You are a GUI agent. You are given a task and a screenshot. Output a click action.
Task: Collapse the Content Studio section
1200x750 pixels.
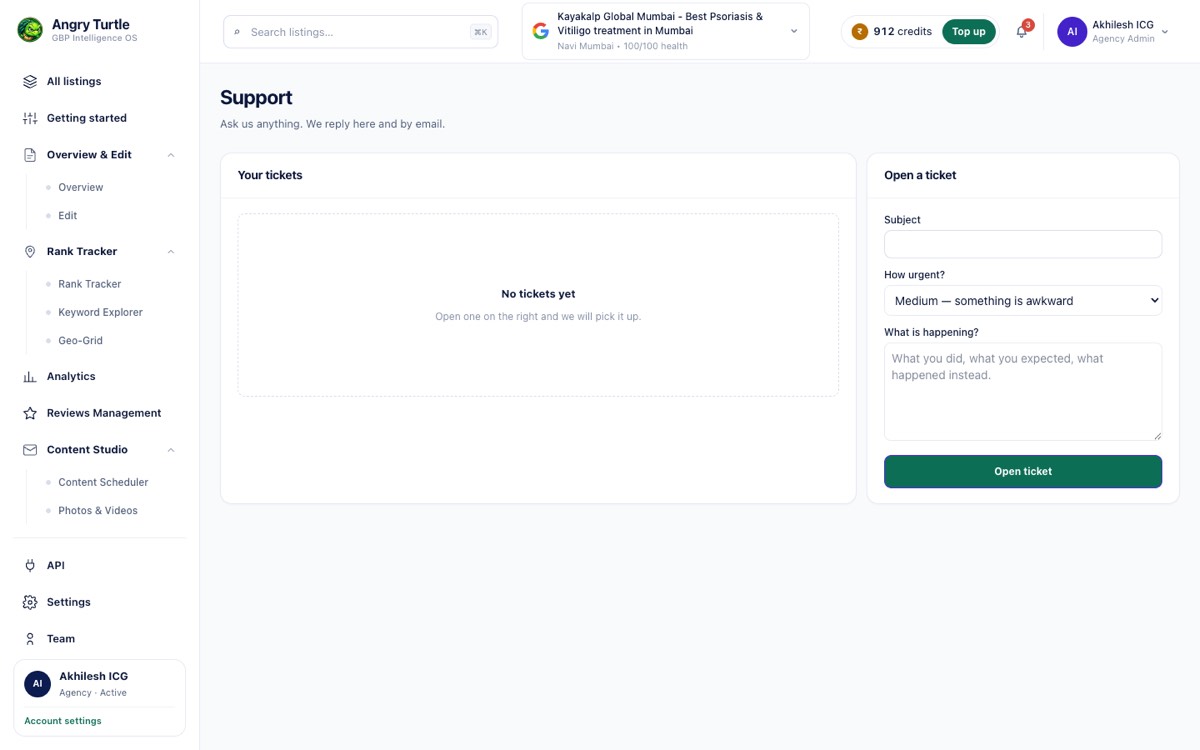click(171, 450)
